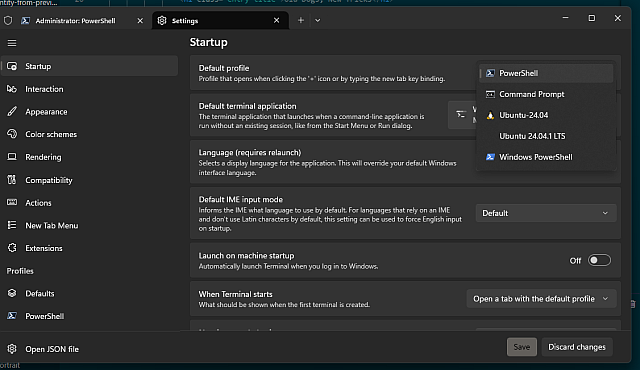Go to Interaction settings page
The height and width of the screenshot is (370, 640).
click(x=89, y=89)
